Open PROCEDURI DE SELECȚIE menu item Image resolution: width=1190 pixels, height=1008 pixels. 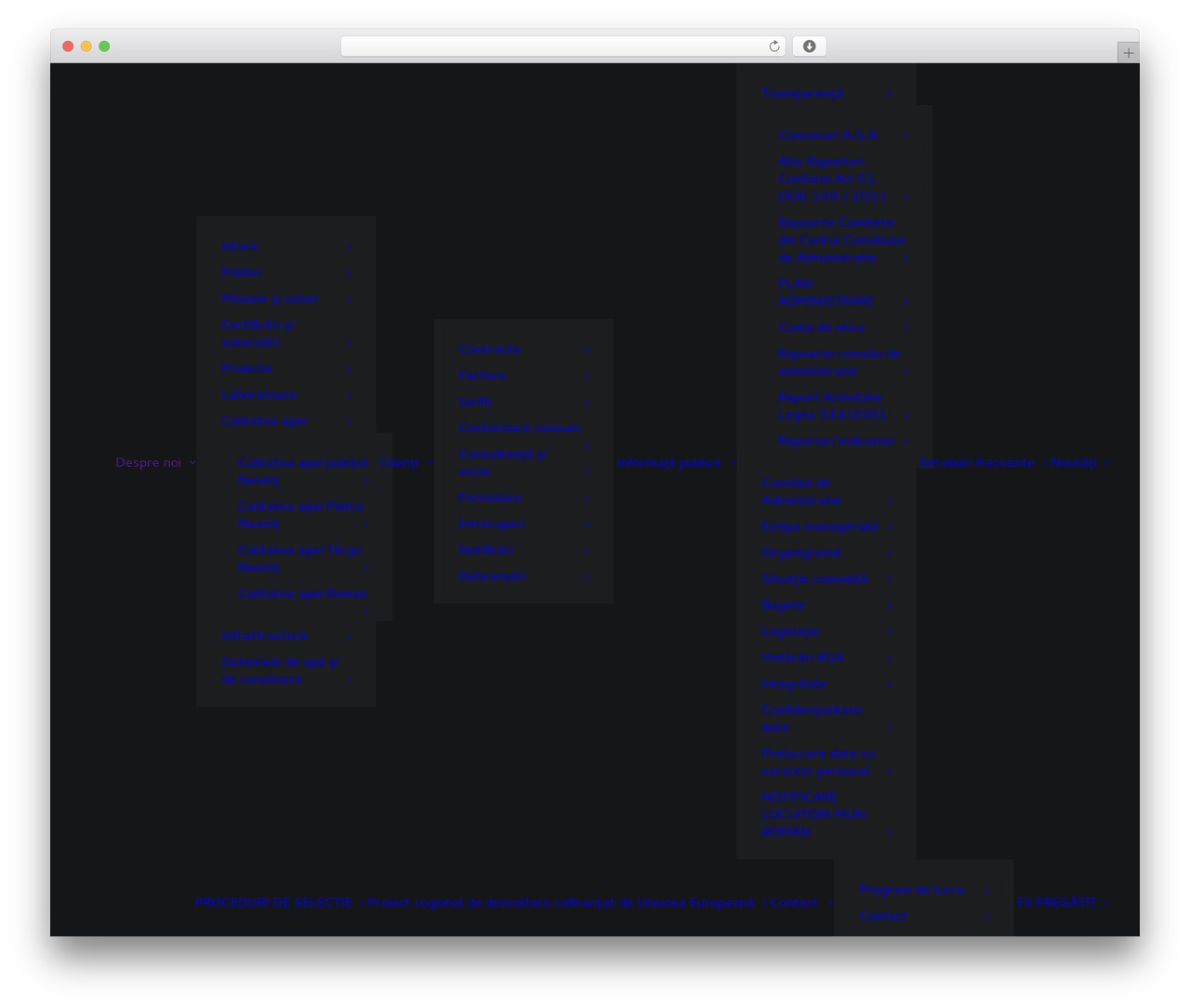(273, 902)
